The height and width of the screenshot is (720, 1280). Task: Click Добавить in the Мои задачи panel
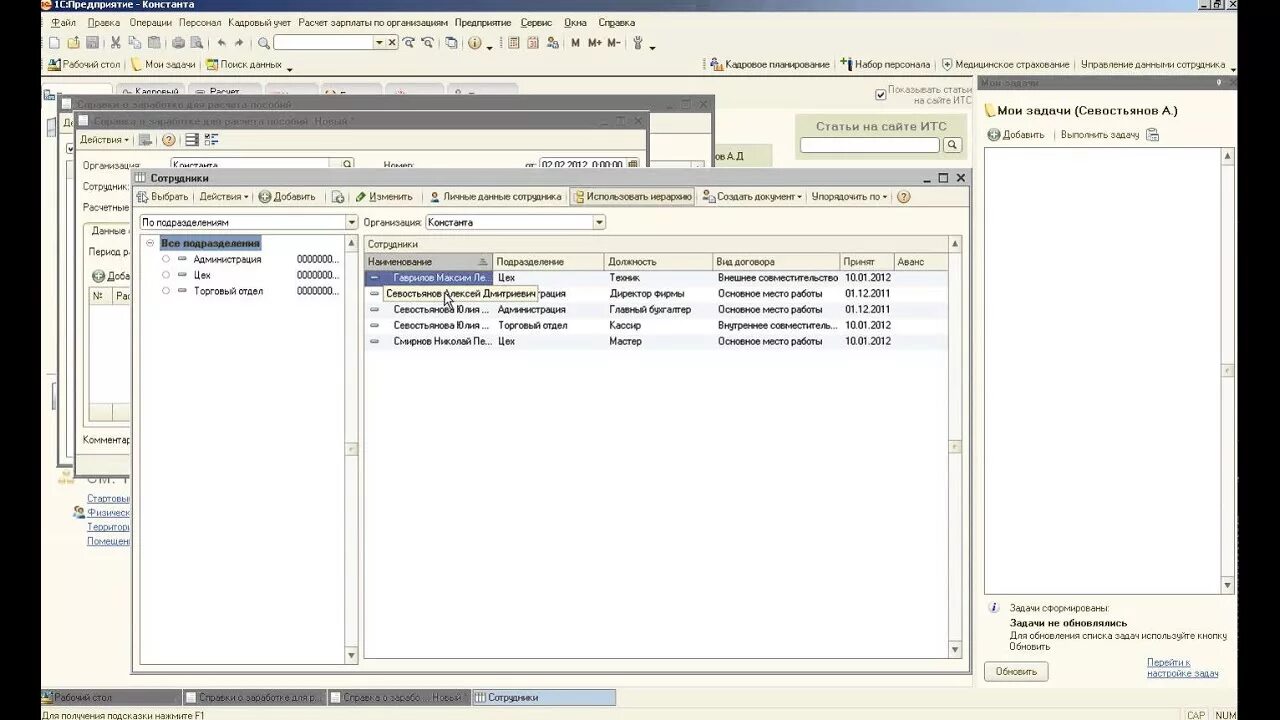click(1016, 134)
